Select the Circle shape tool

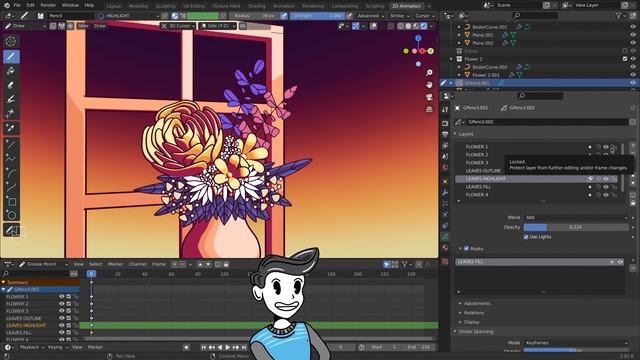pos(11,216)
